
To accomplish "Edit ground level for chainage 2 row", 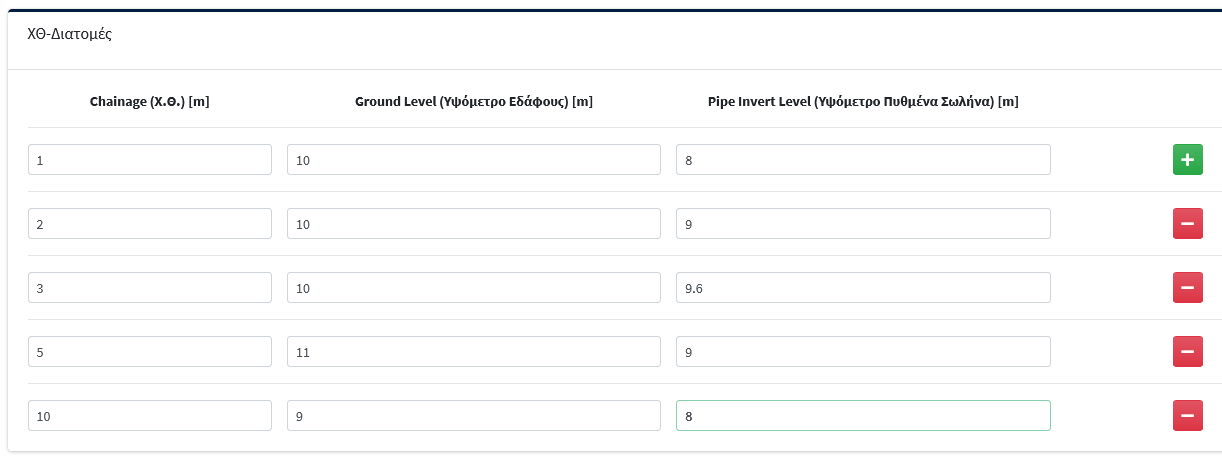I will pyautogui.click(x=473, y=224).
